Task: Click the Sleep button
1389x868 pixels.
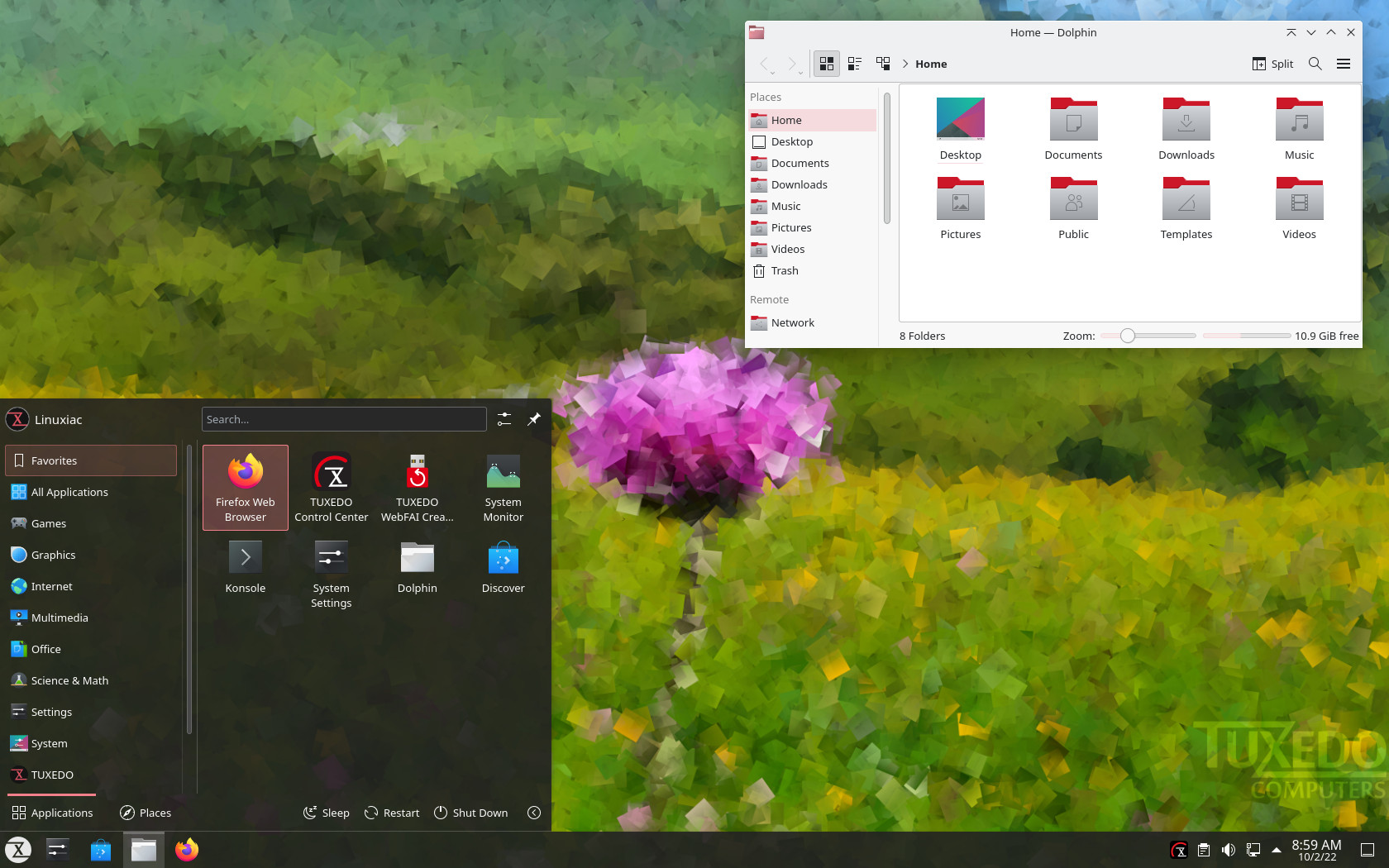Action: click(x=327, y=813)
